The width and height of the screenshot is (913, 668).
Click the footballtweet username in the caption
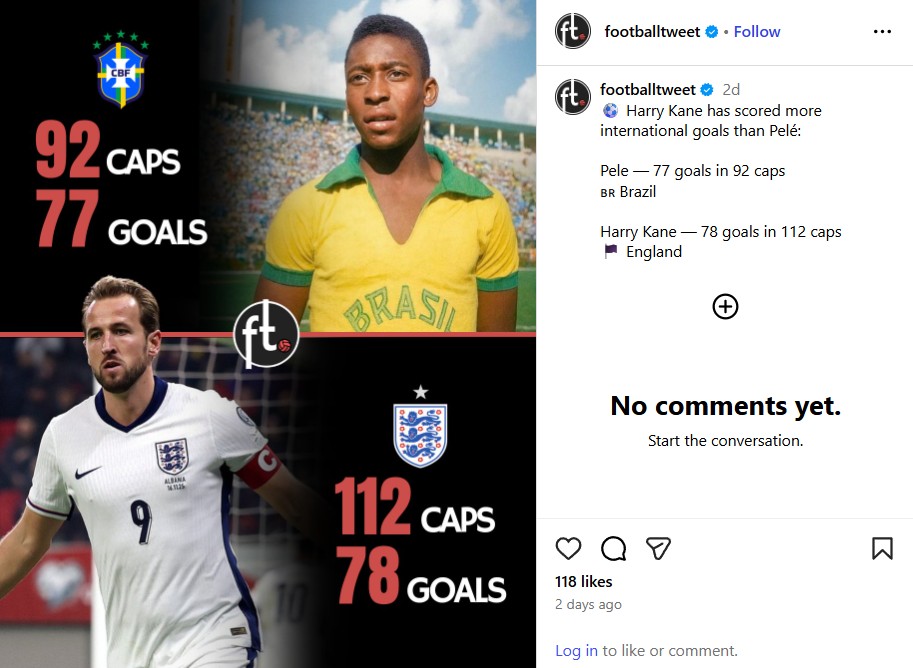coord(648,90)
